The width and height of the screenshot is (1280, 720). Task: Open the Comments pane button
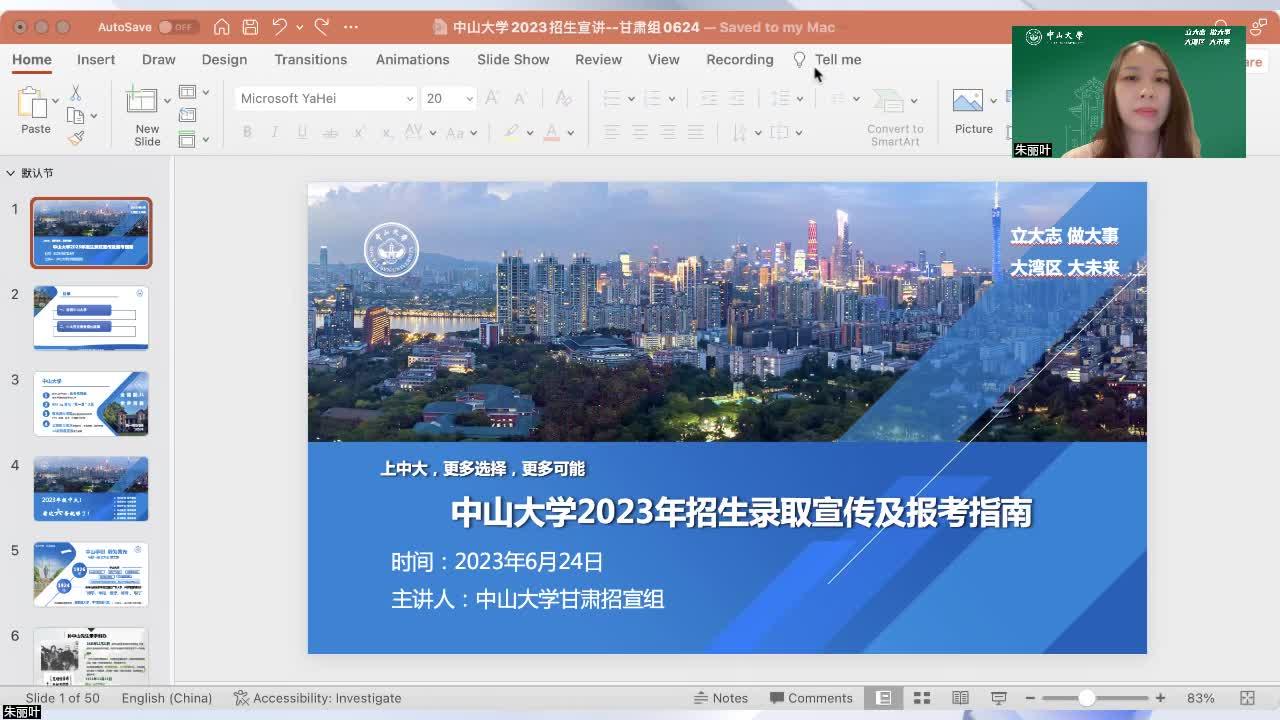point(811,698)
